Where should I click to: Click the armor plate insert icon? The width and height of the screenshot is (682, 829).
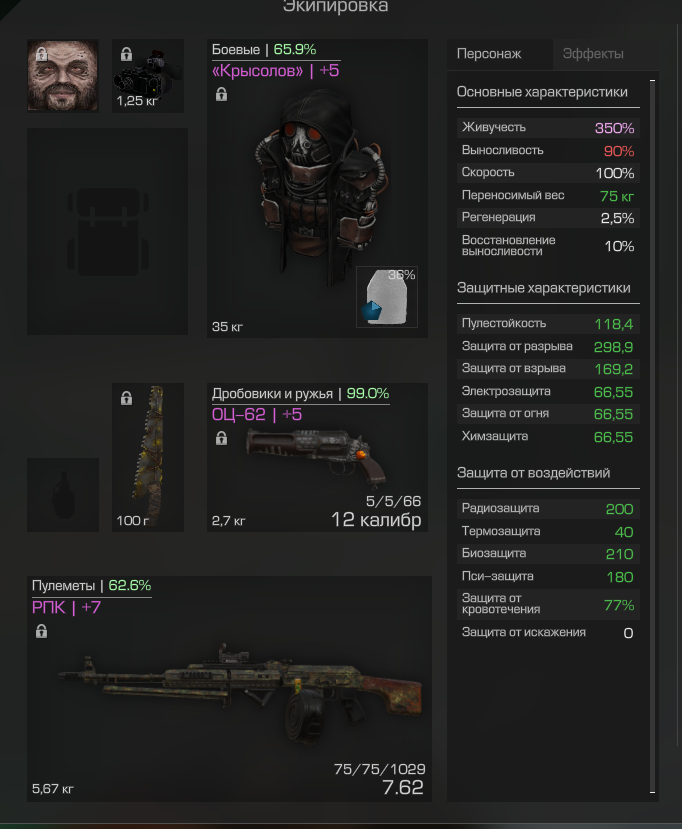pyautogui.click(x=387, y=297)
